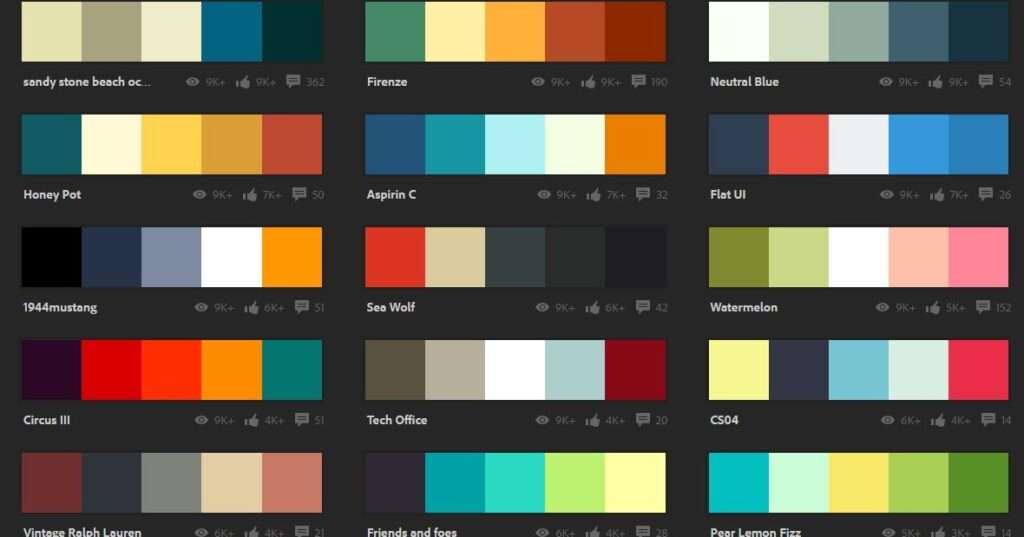The height and width of the screenshot is (537, 1024).
Task: Pick the green swatch in Firenze palette
Action: pyautogui.click(x=395, y=31)
